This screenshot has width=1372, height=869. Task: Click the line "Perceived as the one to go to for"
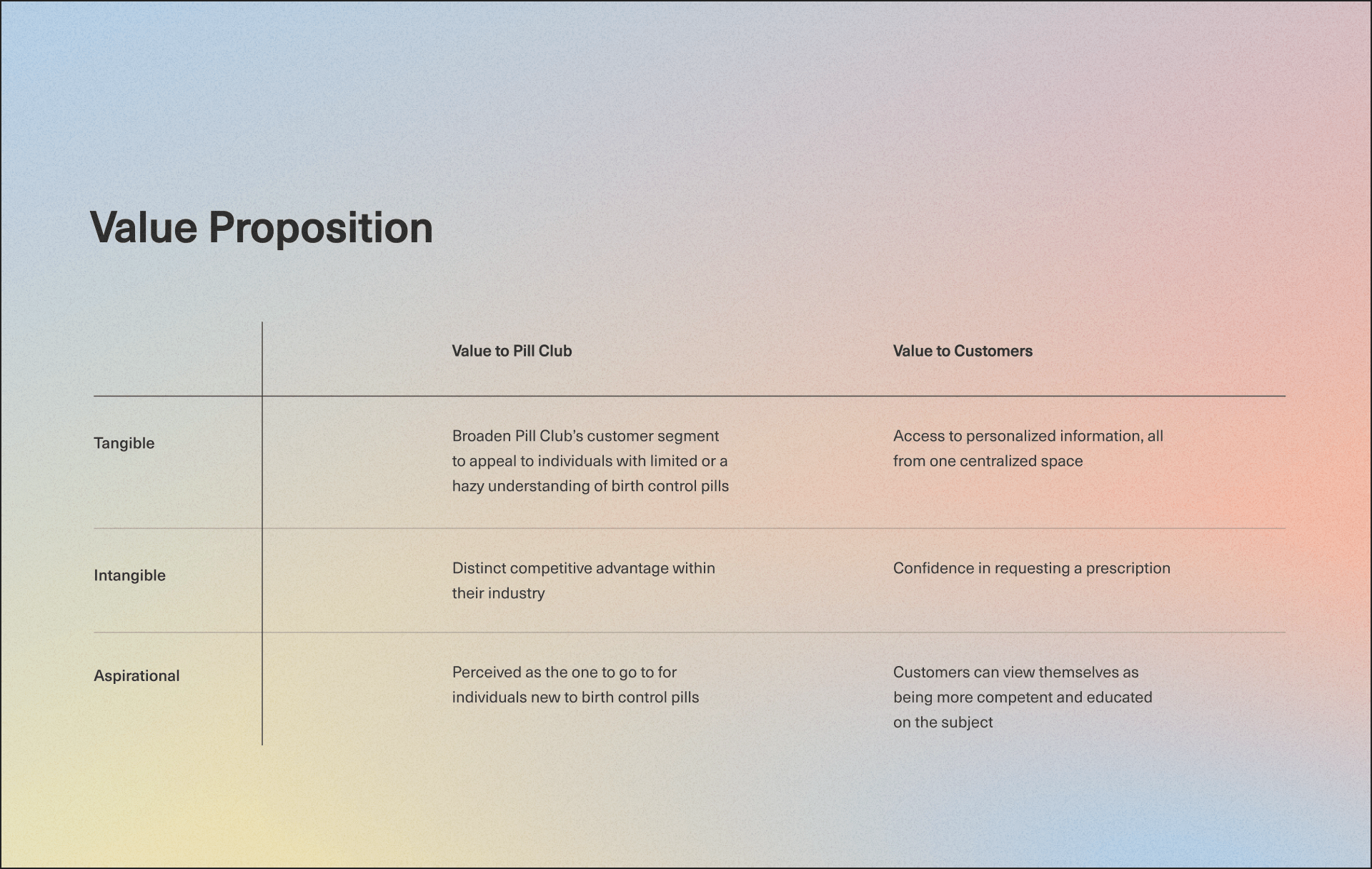[564, 672]
